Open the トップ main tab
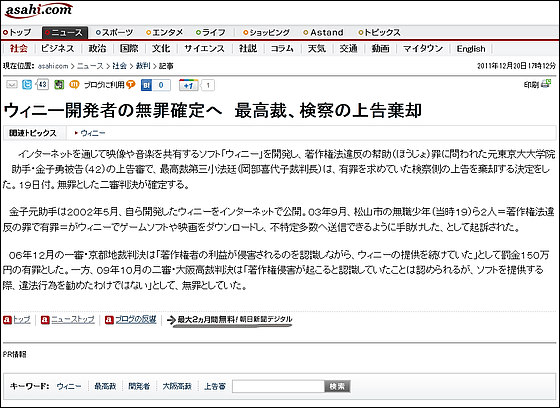The image size is (560, 408). [17, 33]
